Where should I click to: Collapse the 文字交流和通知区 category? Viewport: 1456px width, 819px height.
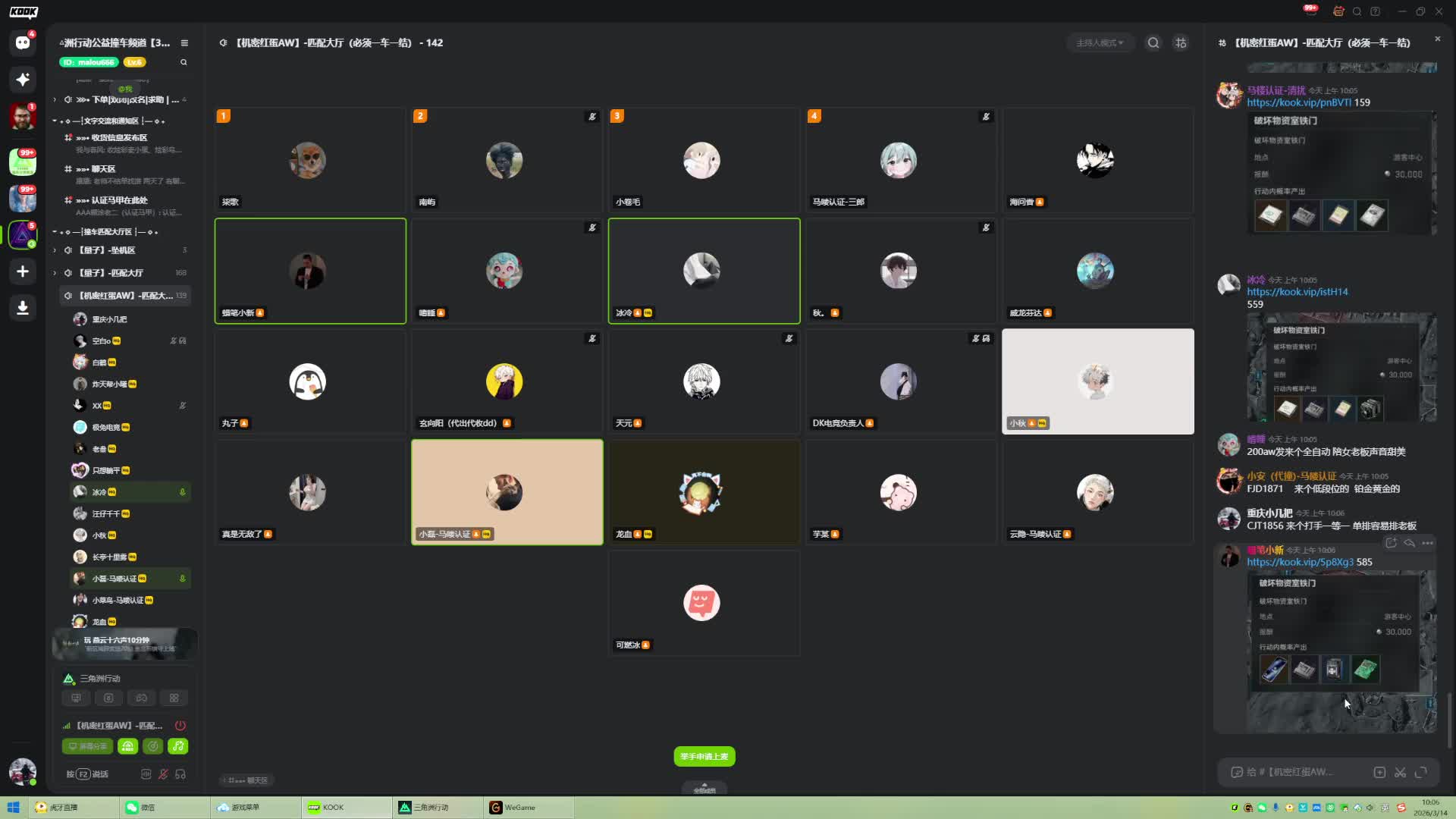[x=55, y=121]
